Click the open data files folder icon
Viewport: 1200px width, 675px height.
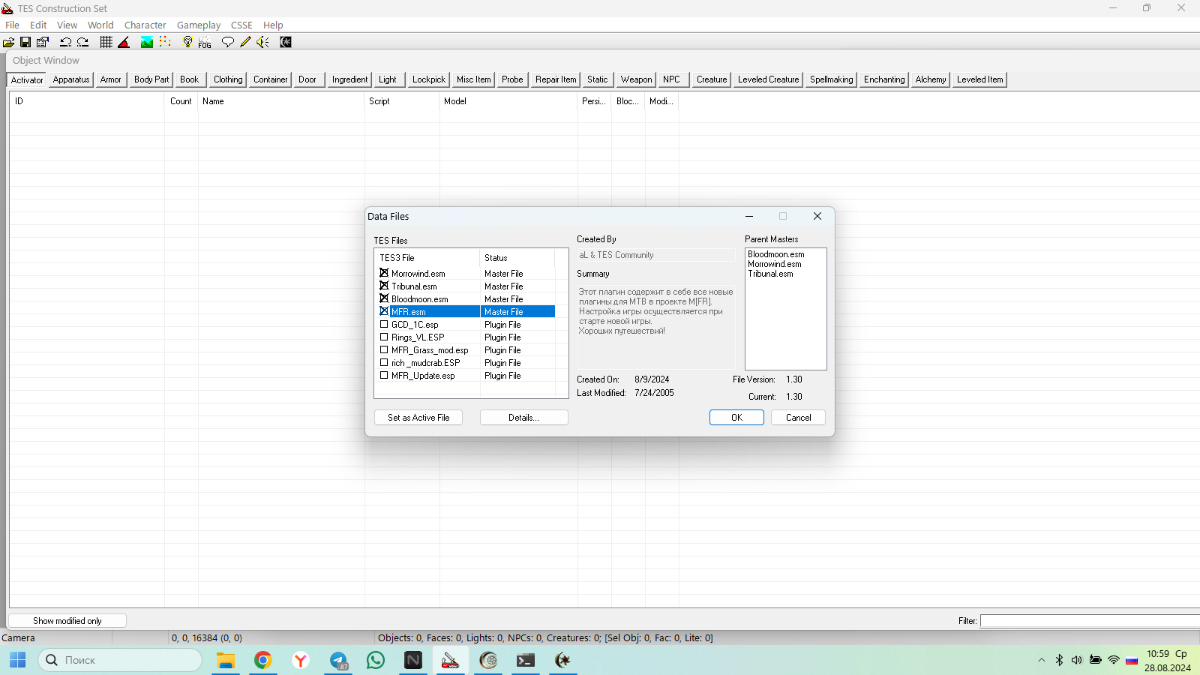click(9, 42)
